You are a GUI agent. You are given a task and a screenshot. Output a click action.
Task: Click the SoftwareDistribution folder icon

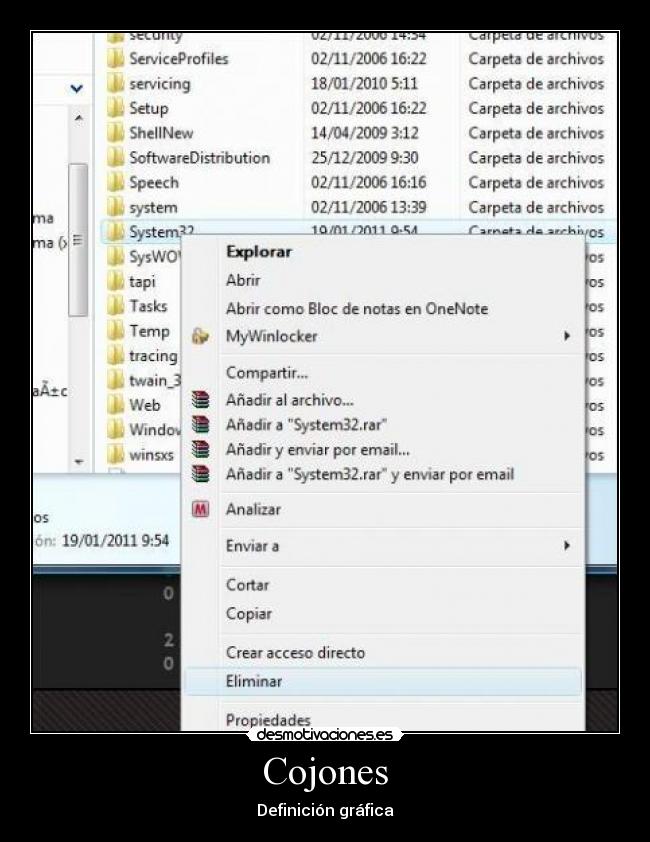[x=115, y=157]
